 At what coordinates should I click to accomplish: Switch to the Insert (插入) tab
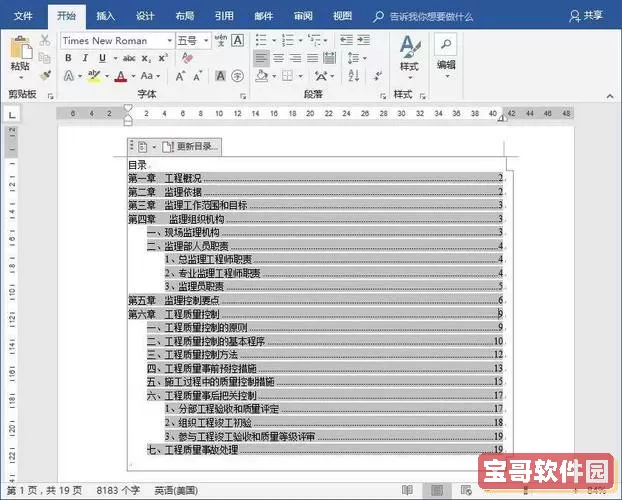pos(106,16)
